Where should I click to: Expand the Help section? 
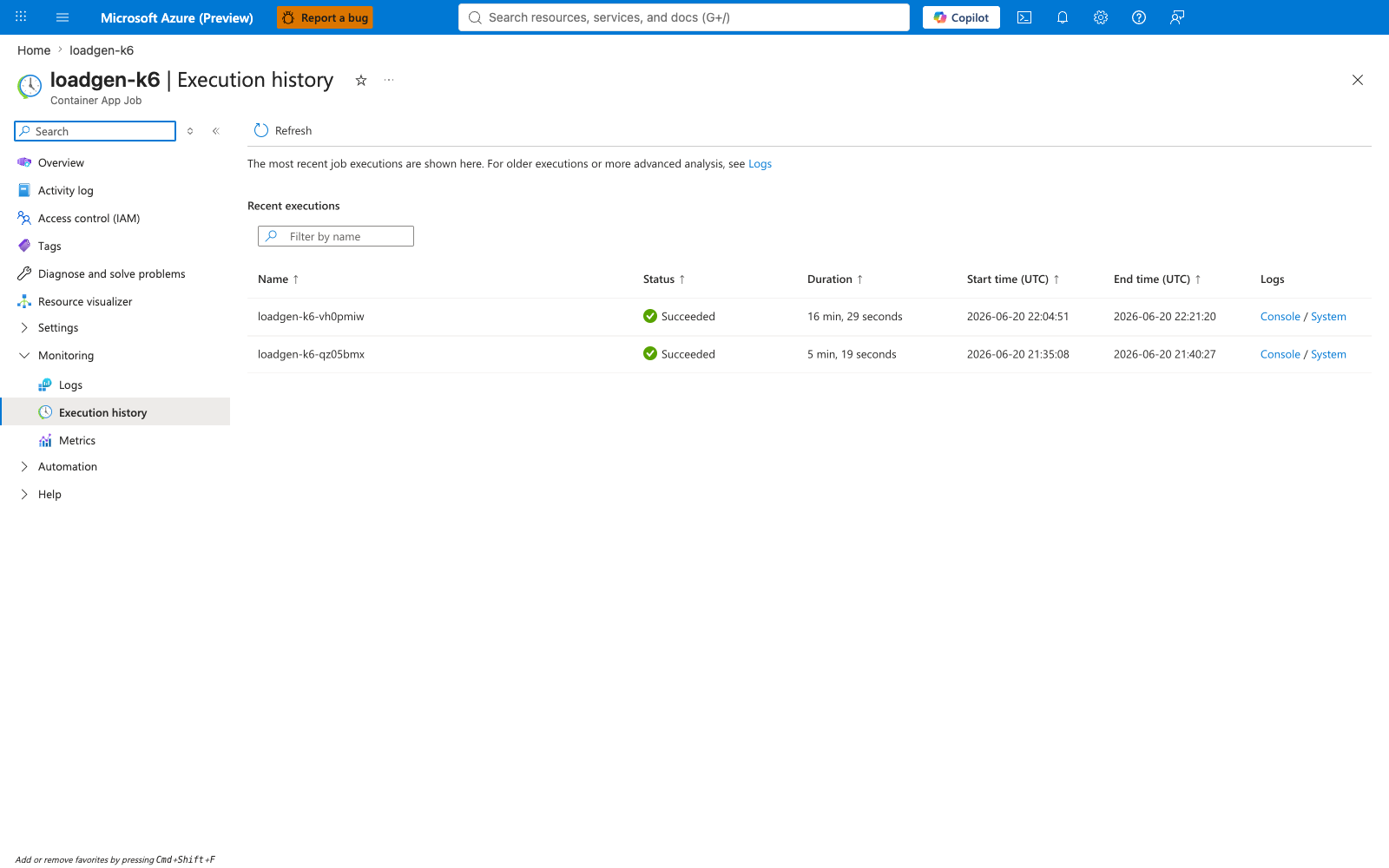click(49, 494)
